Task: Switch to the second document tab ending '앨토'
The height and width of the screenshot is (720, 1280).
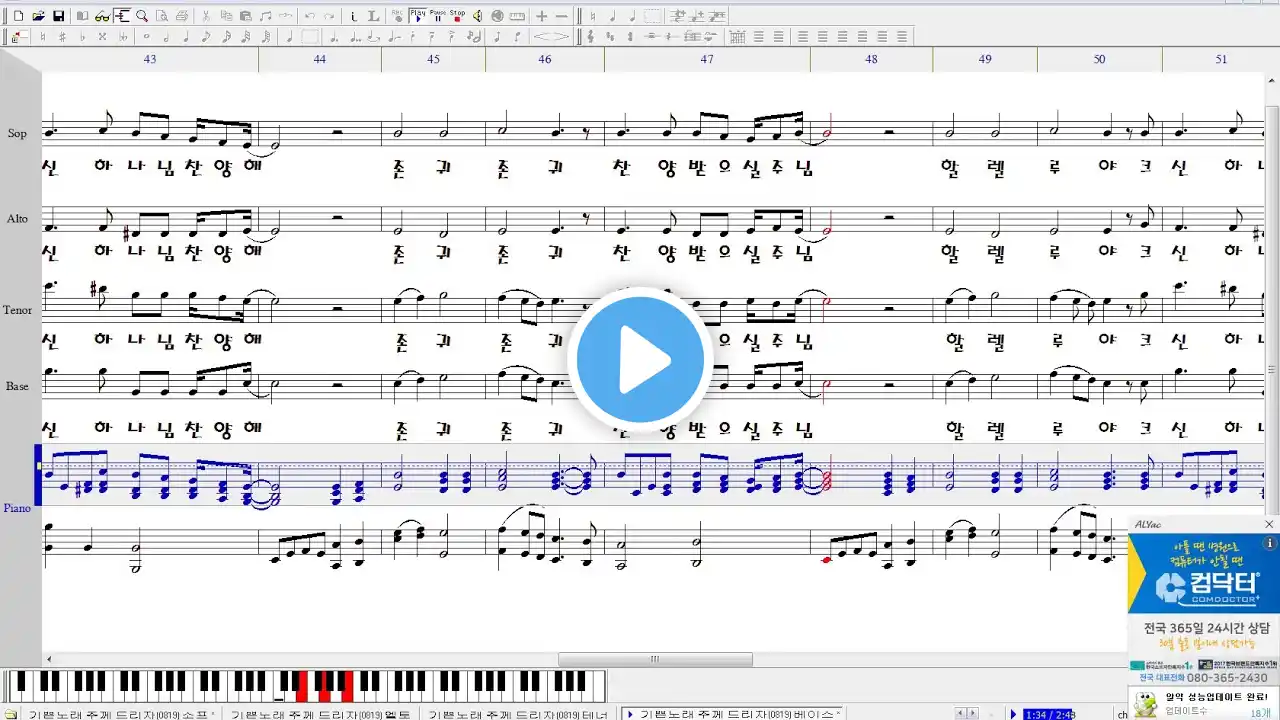Action: (x=320, y=714)
